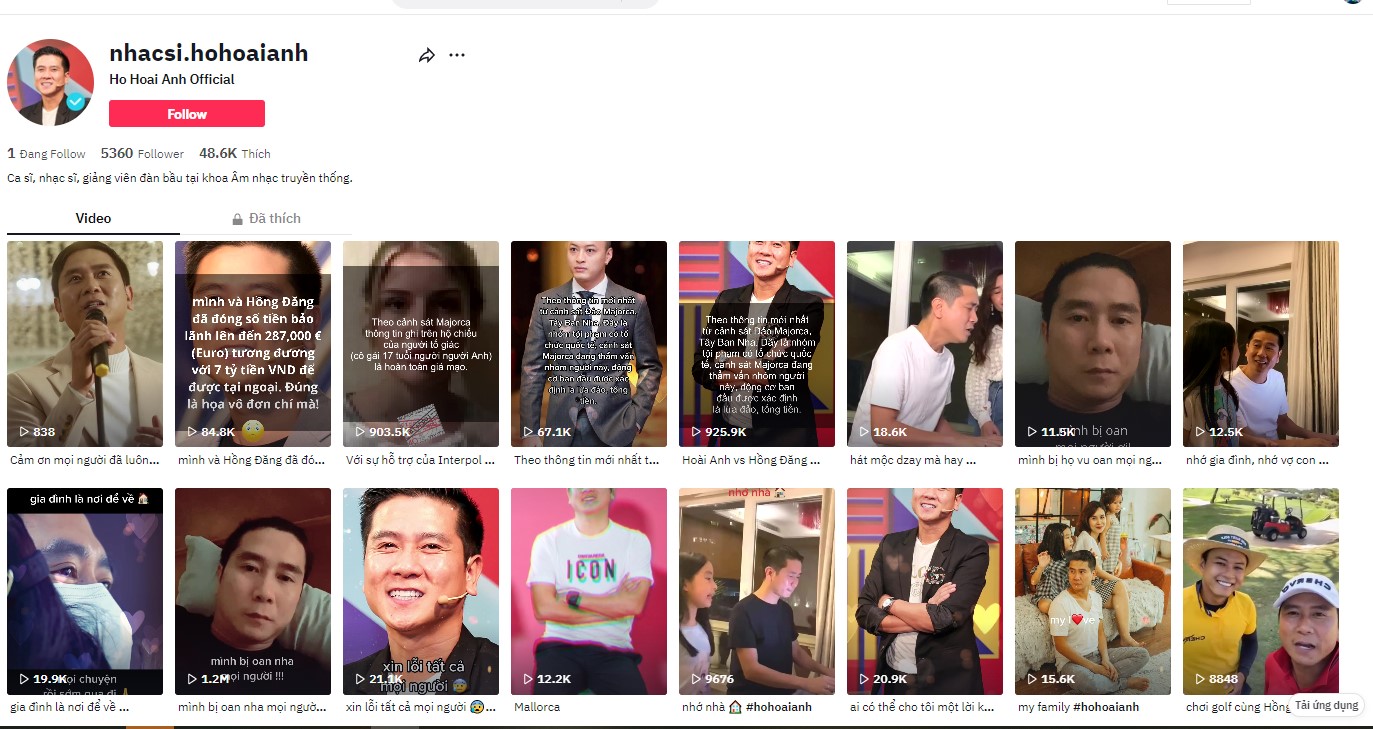Click the Ho Hoai Anh profile avatar
Viewport: 1373px width, 729px height.
[49, 83]
